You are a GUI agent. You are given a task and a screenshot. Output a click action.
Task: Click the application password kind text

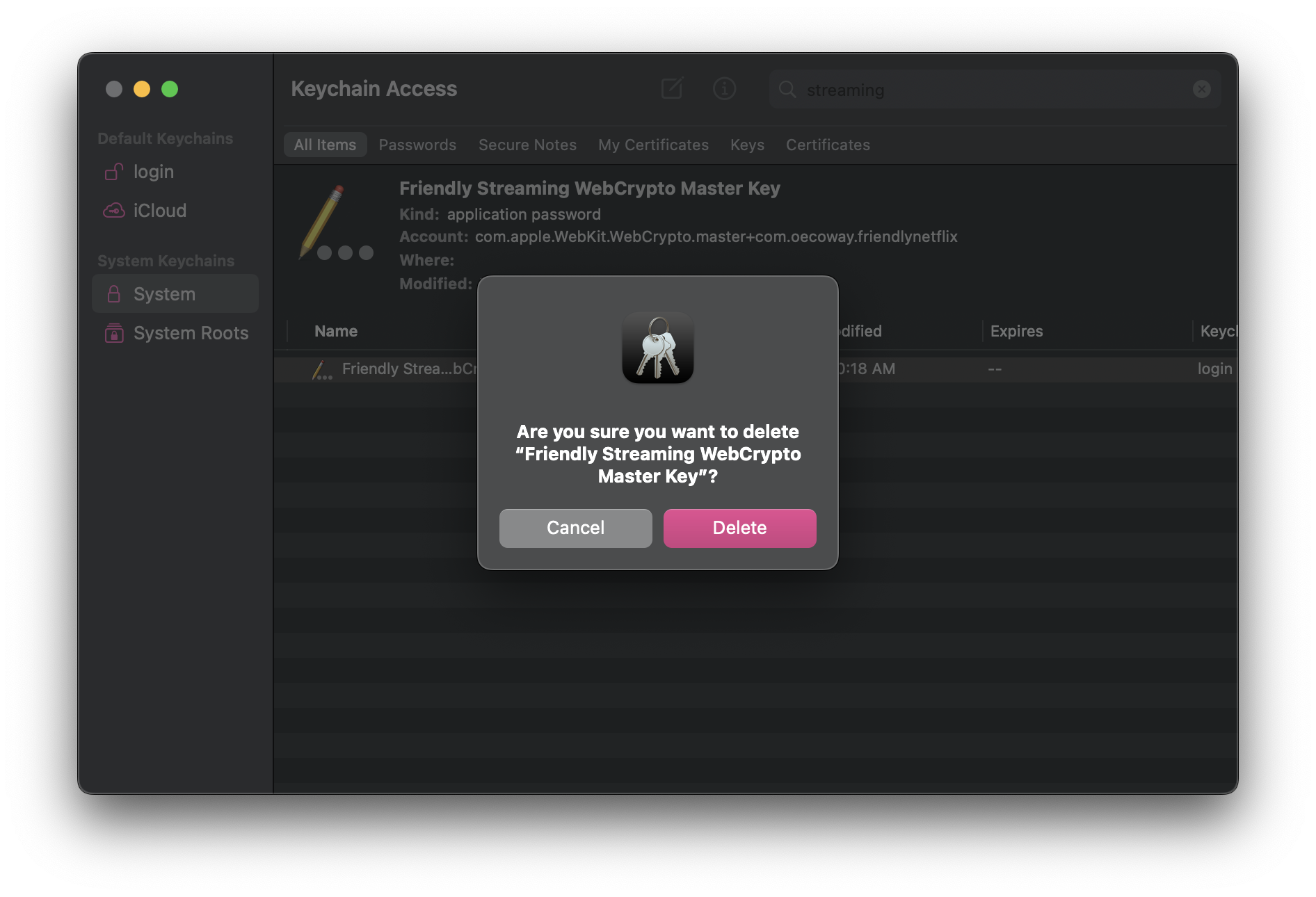524,214
